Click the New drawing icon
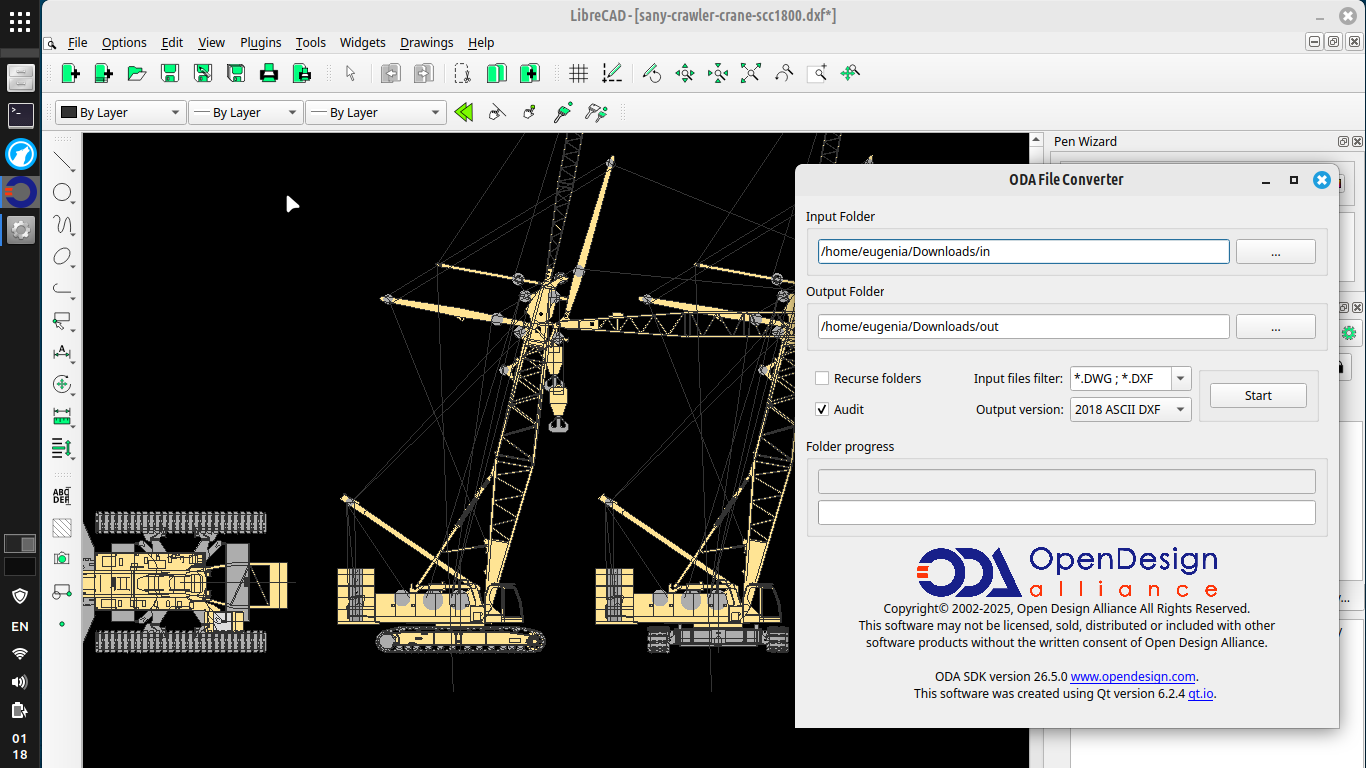Image resolution: width=1366 pixels, height=768 pixels. coord(71,73)
